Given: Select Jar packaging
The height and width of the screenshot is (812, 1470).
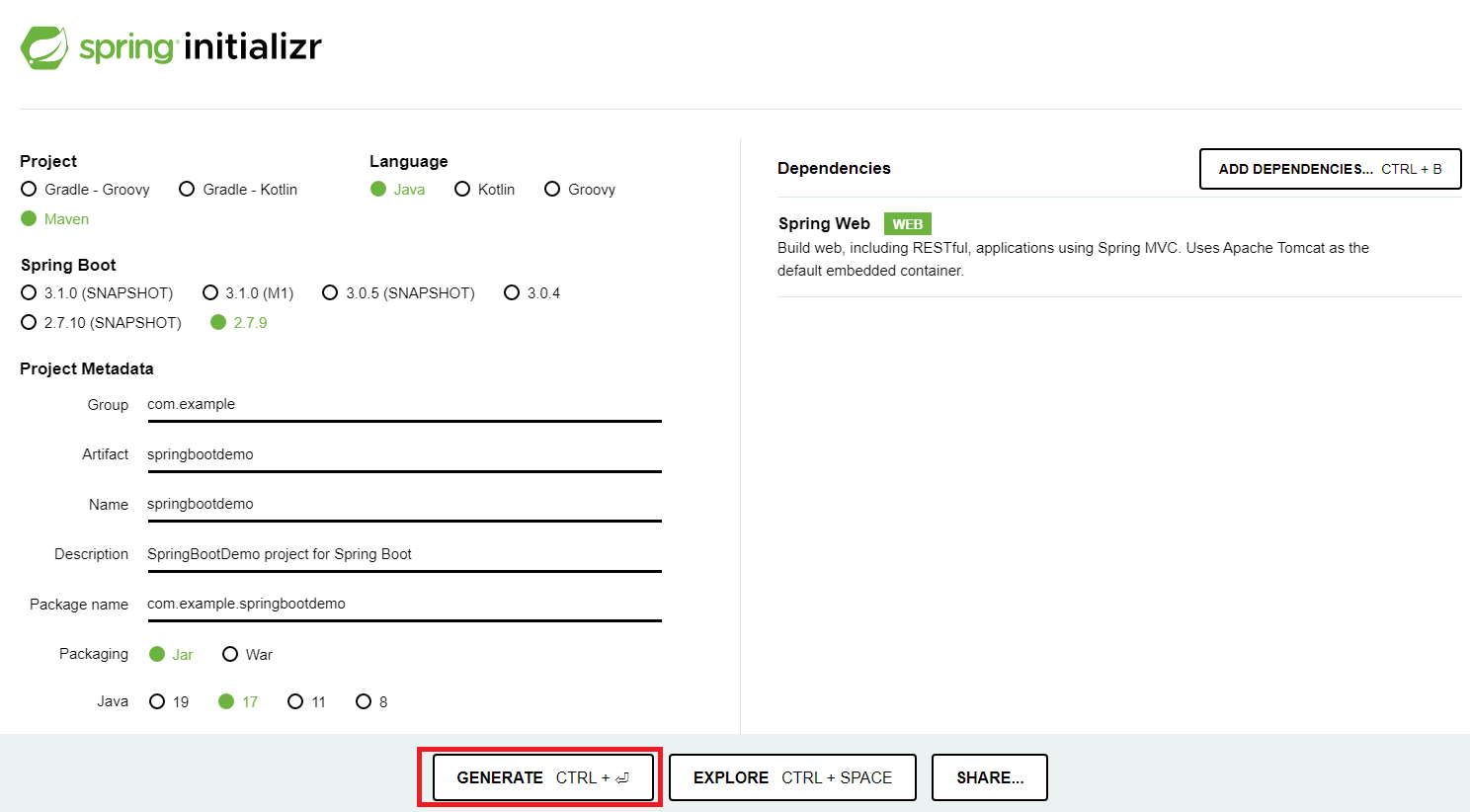Looking at the screenshot, I should (171, 654).
